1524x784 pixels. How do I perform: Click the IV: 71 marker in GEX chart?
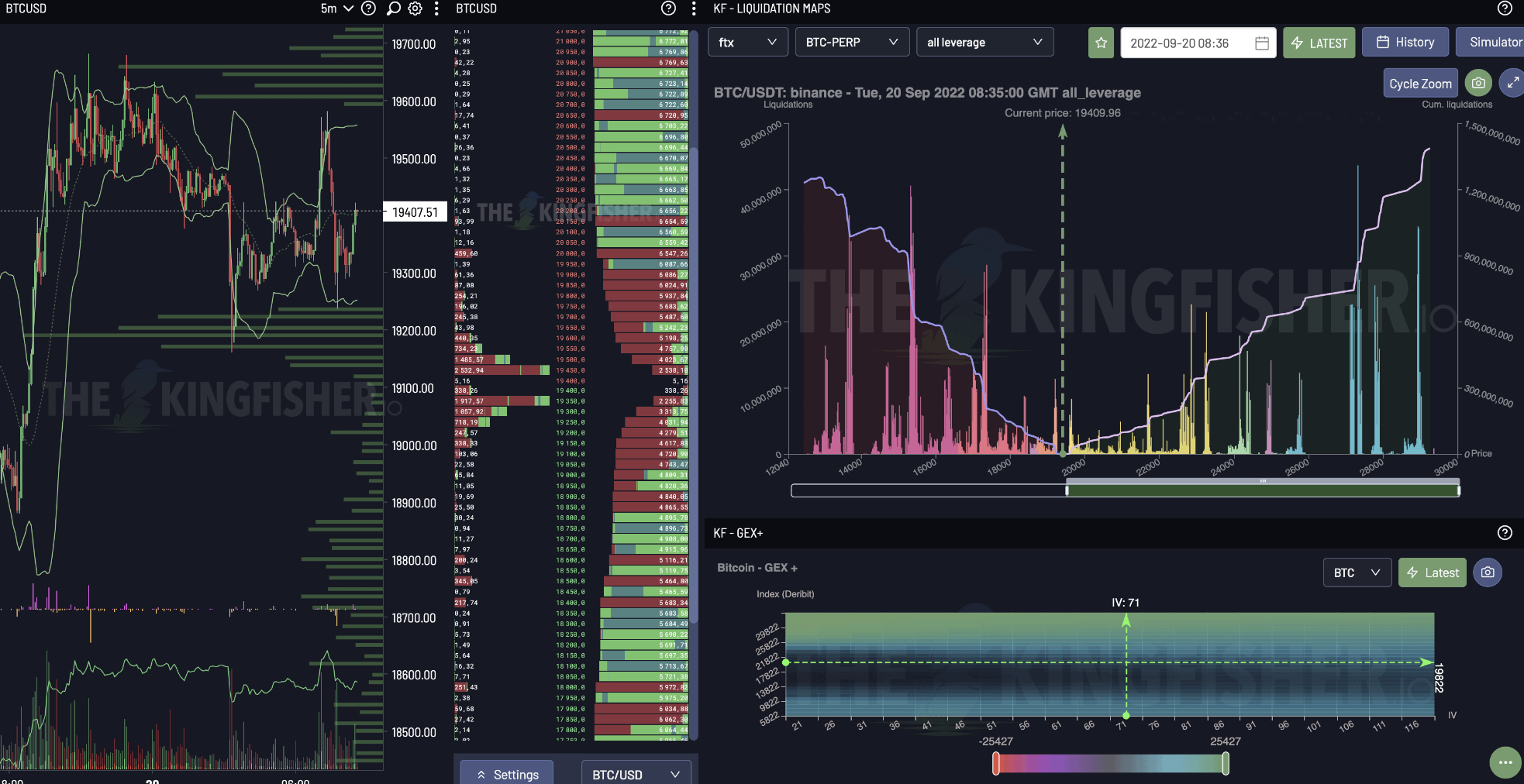tap(1126, 603)
